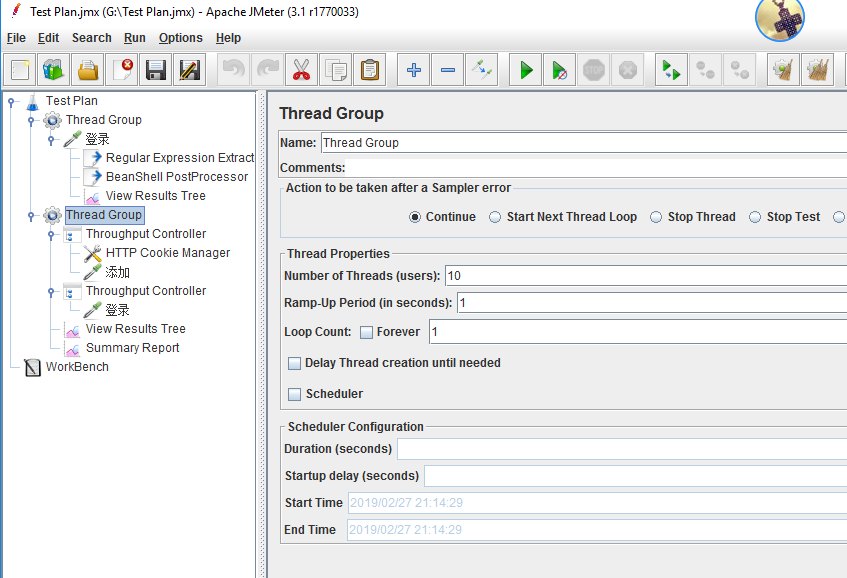Screen dimensions: 847x578
Task: Click the Comments field
Action: tap(597, 168)
